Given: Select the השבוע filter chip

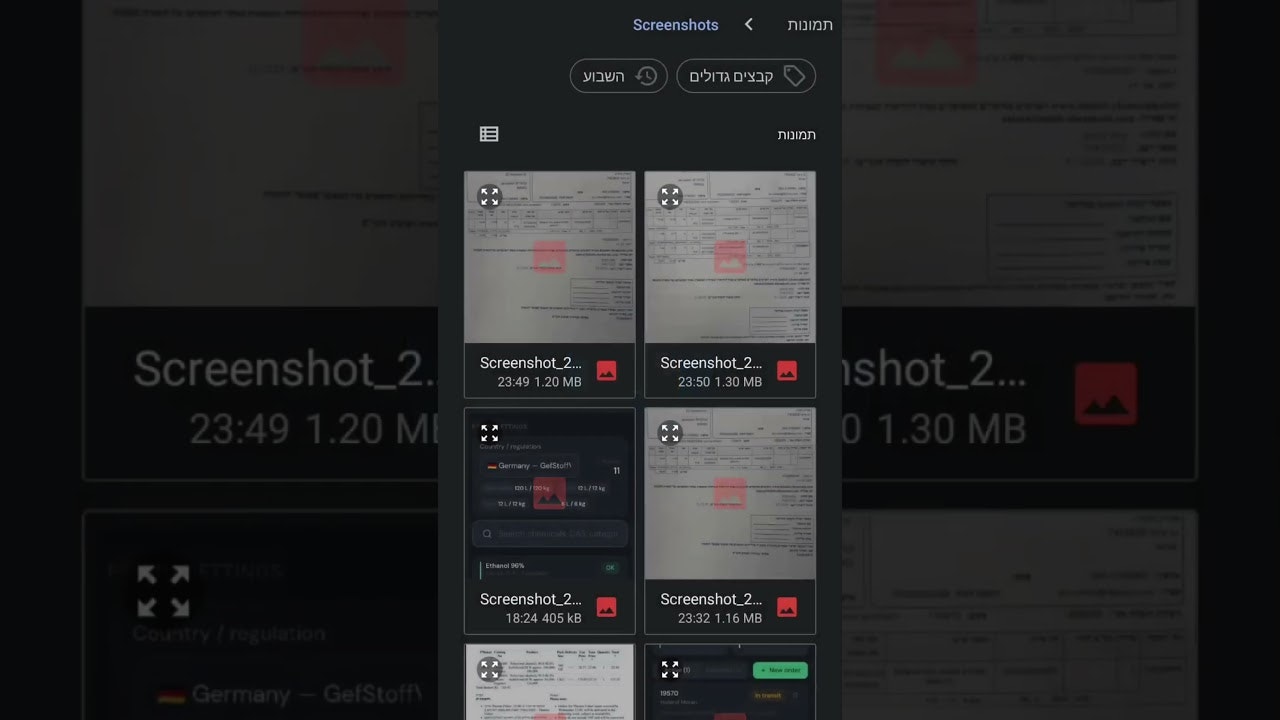Looking at the screenshot, I should (x=618, y=76).
